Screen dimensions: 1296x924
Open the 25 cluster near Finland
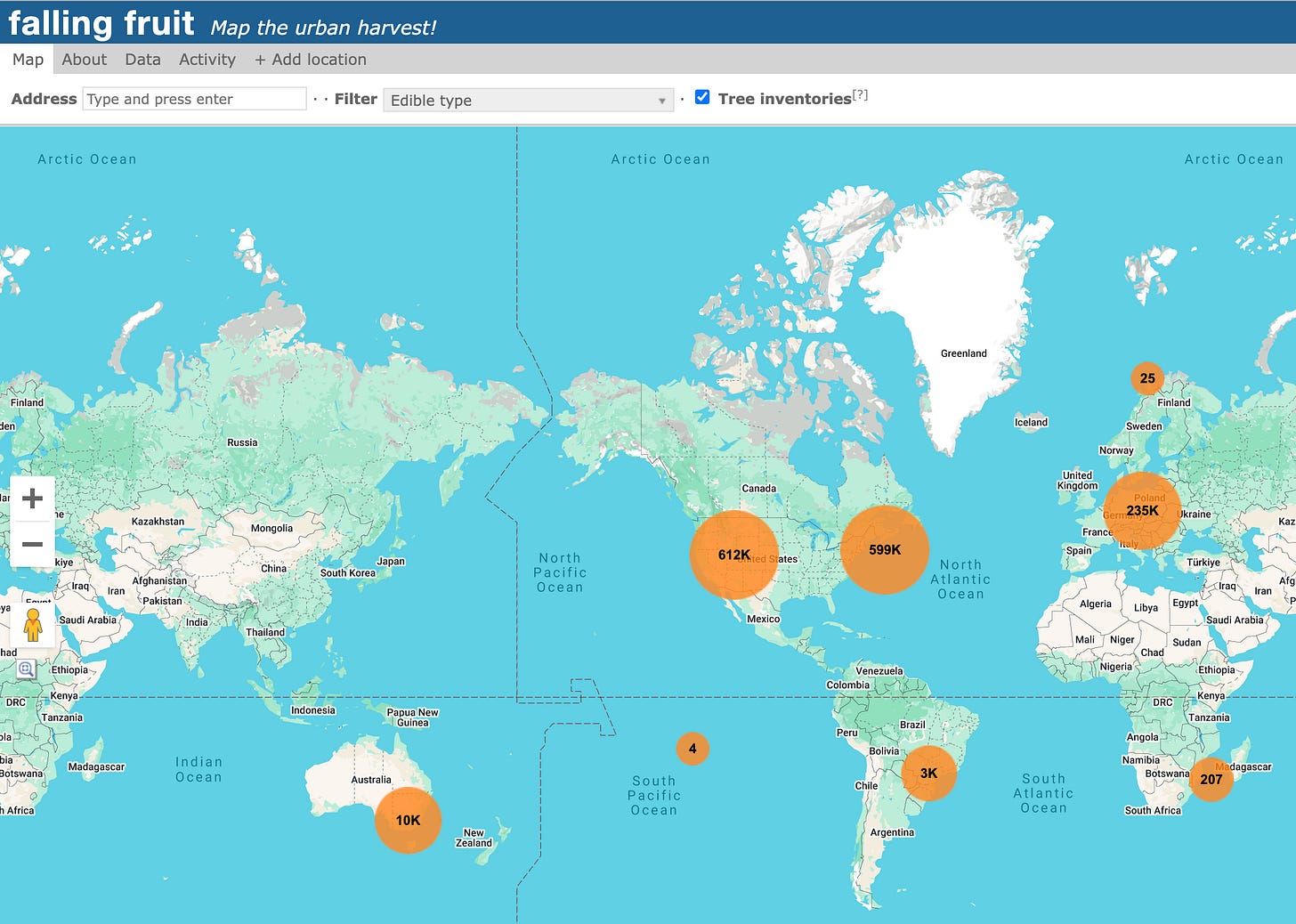click(x=1147, y=378)
